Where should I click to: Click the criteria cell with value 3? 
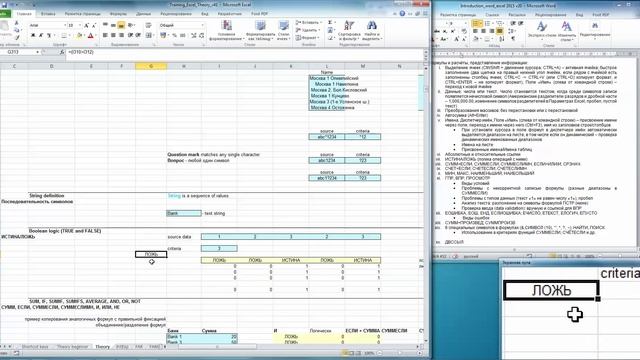(x=219, y=248)
